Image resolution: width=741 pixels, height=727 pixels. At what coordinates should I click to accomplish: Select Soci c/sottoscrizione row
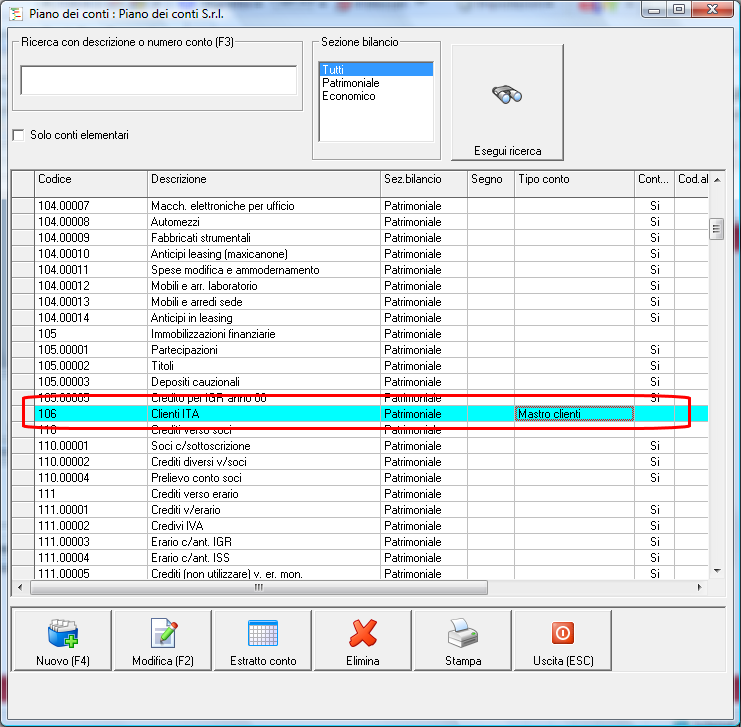coord(360,446)
